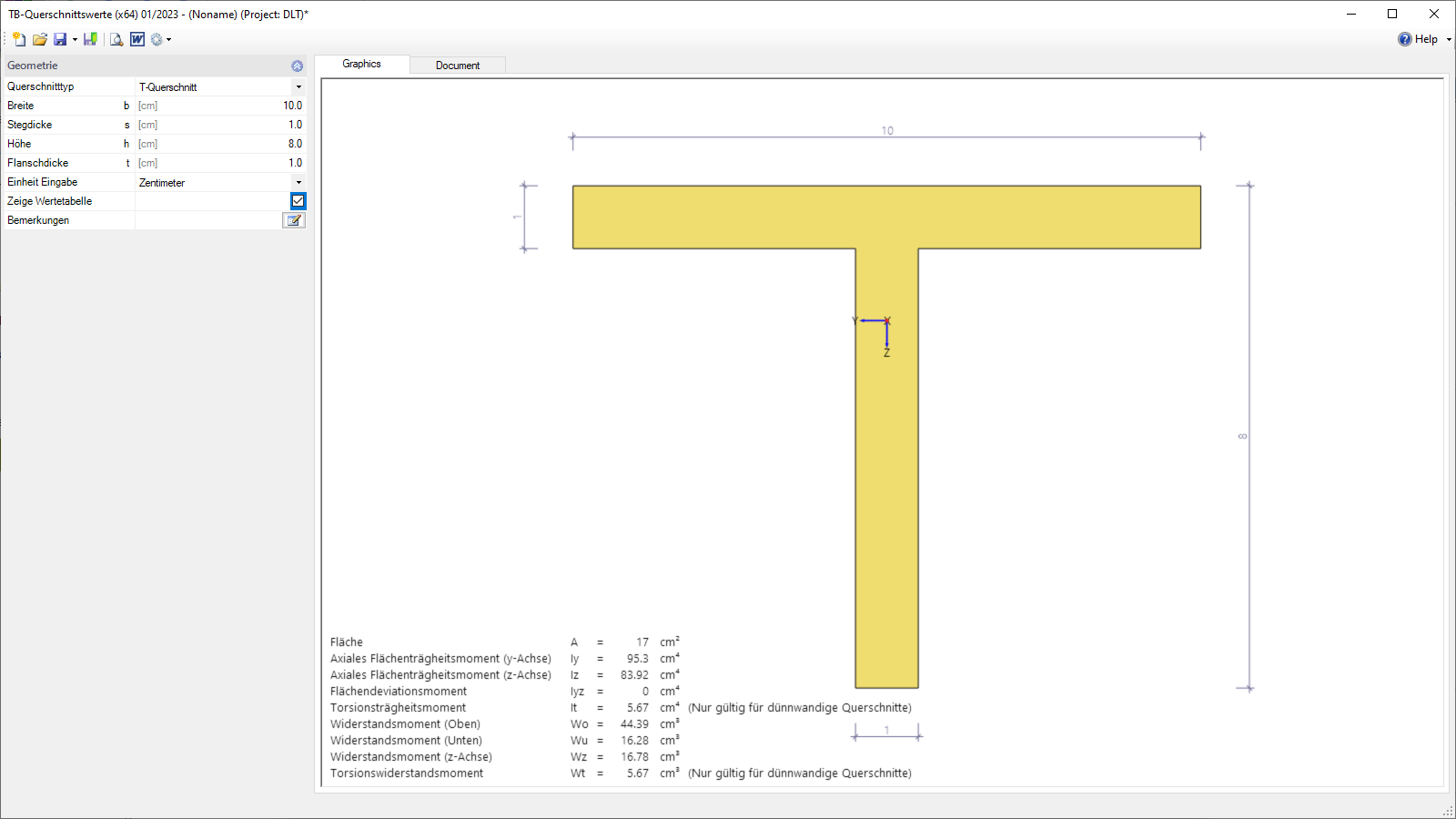Toggle the Zeige Wertetabelle checkbox

coord(298,201)
